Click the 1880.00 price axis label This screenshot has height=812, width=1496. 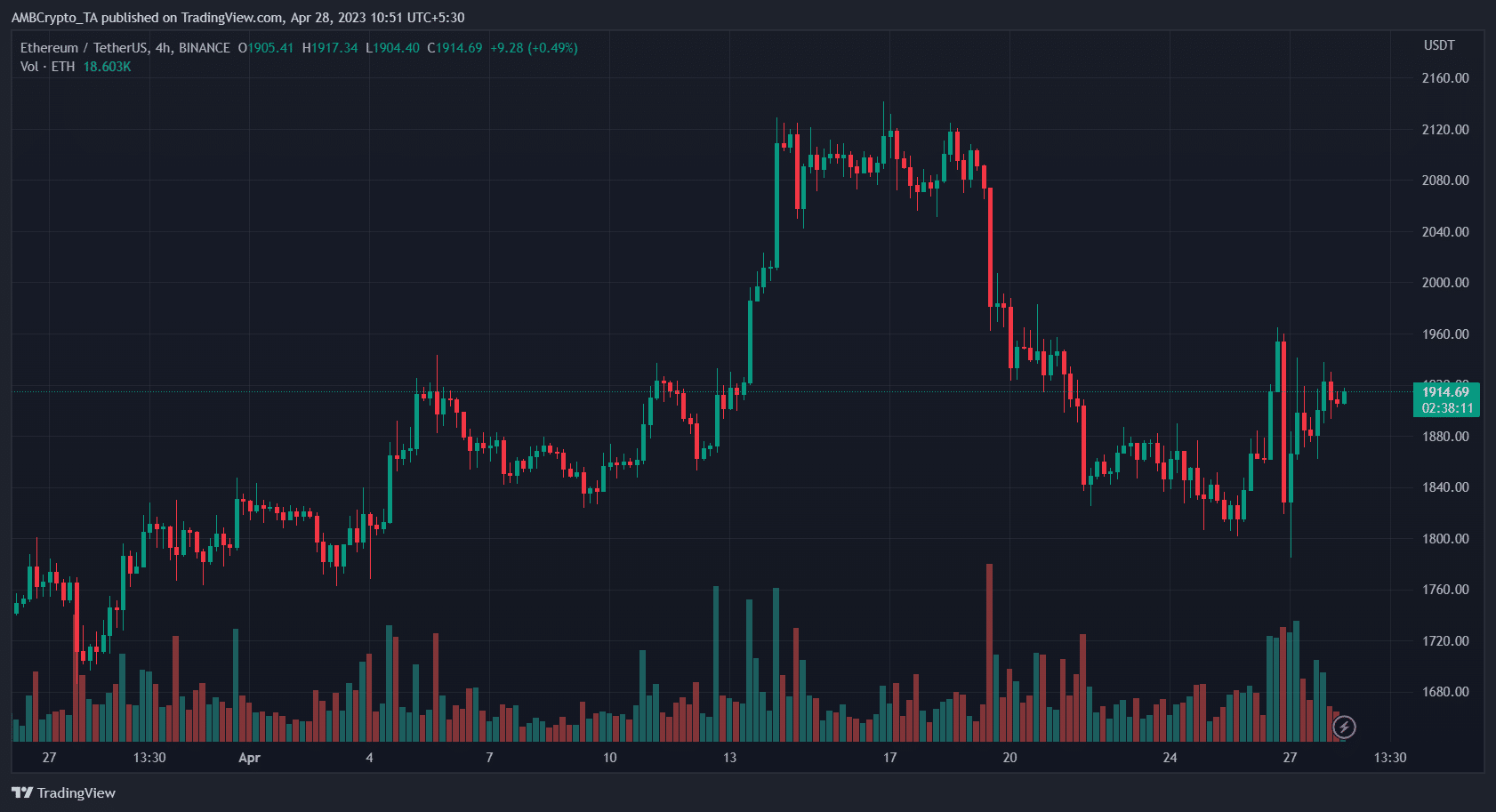[1445, 437]
